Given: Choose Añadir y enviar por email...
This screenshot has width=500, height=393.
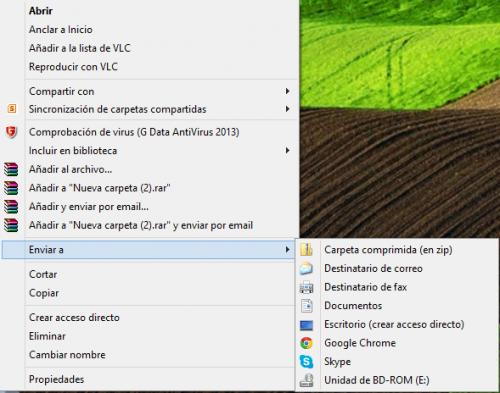Looking at the screenshot, I should tap(89, 207).
